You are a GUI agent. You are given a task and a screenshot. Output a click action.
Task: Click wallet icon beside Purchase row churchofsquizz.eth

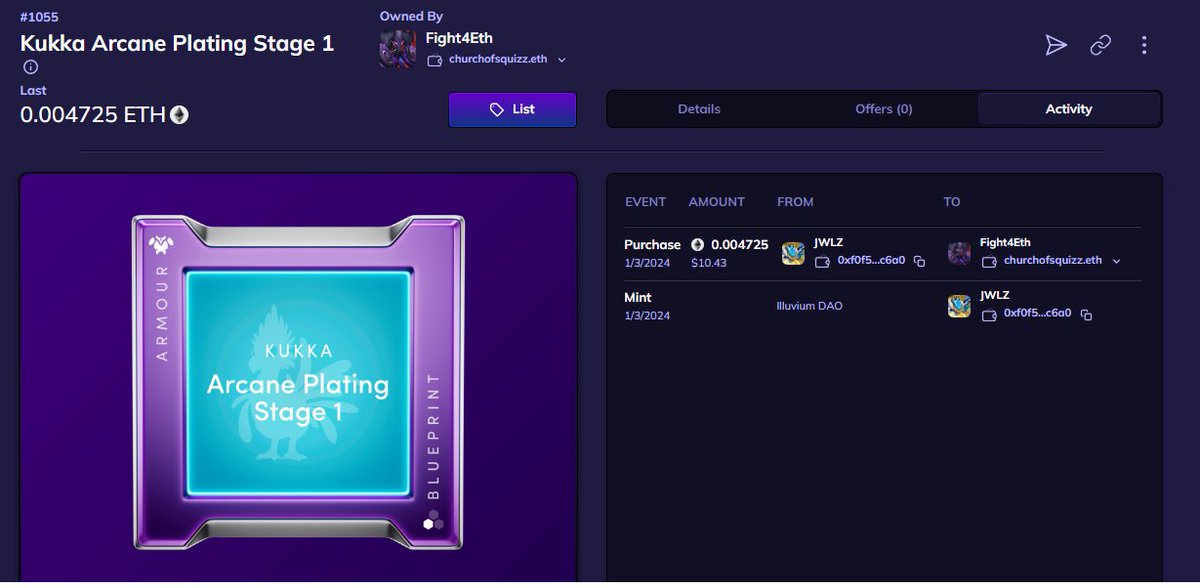(989, 261)
